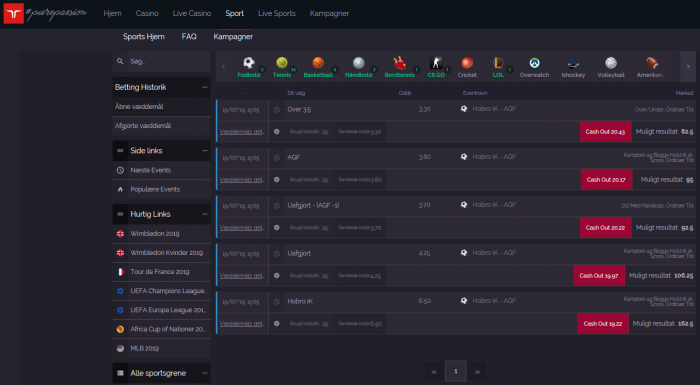Select the Fodbold football icon
700x385 pixels.
249,63
